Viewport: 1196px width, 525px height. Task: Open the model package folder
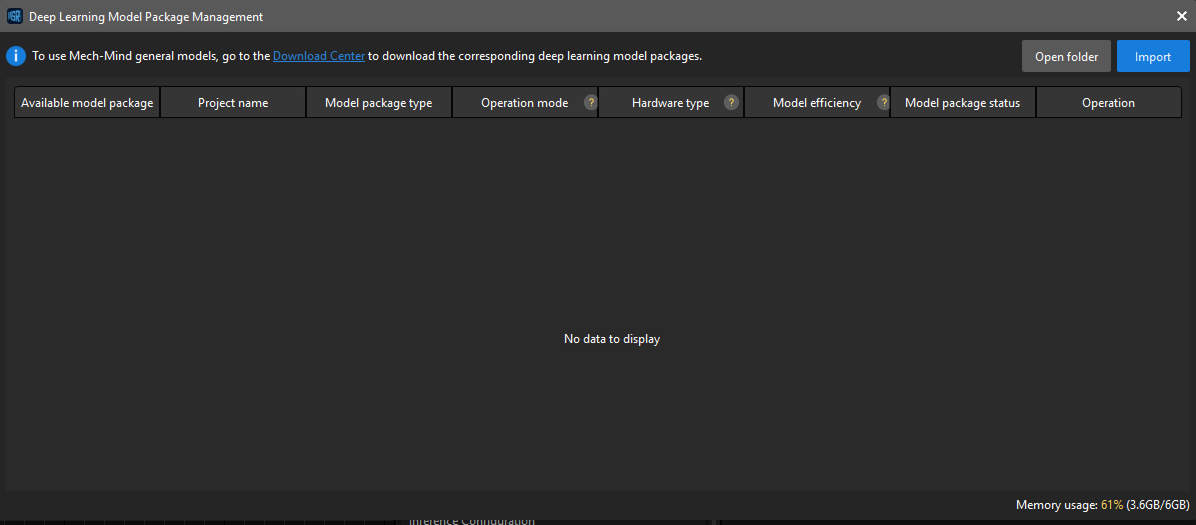(1066, 56)
